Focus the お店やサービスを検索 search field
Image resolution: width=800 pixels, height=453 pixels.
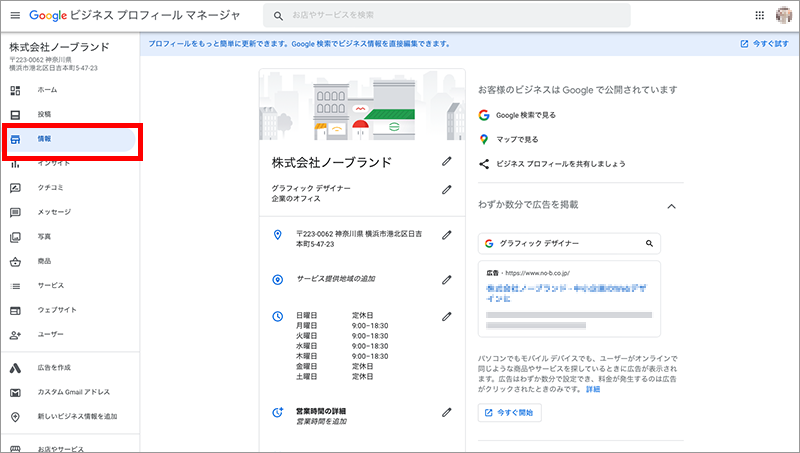tap(446, 15)
